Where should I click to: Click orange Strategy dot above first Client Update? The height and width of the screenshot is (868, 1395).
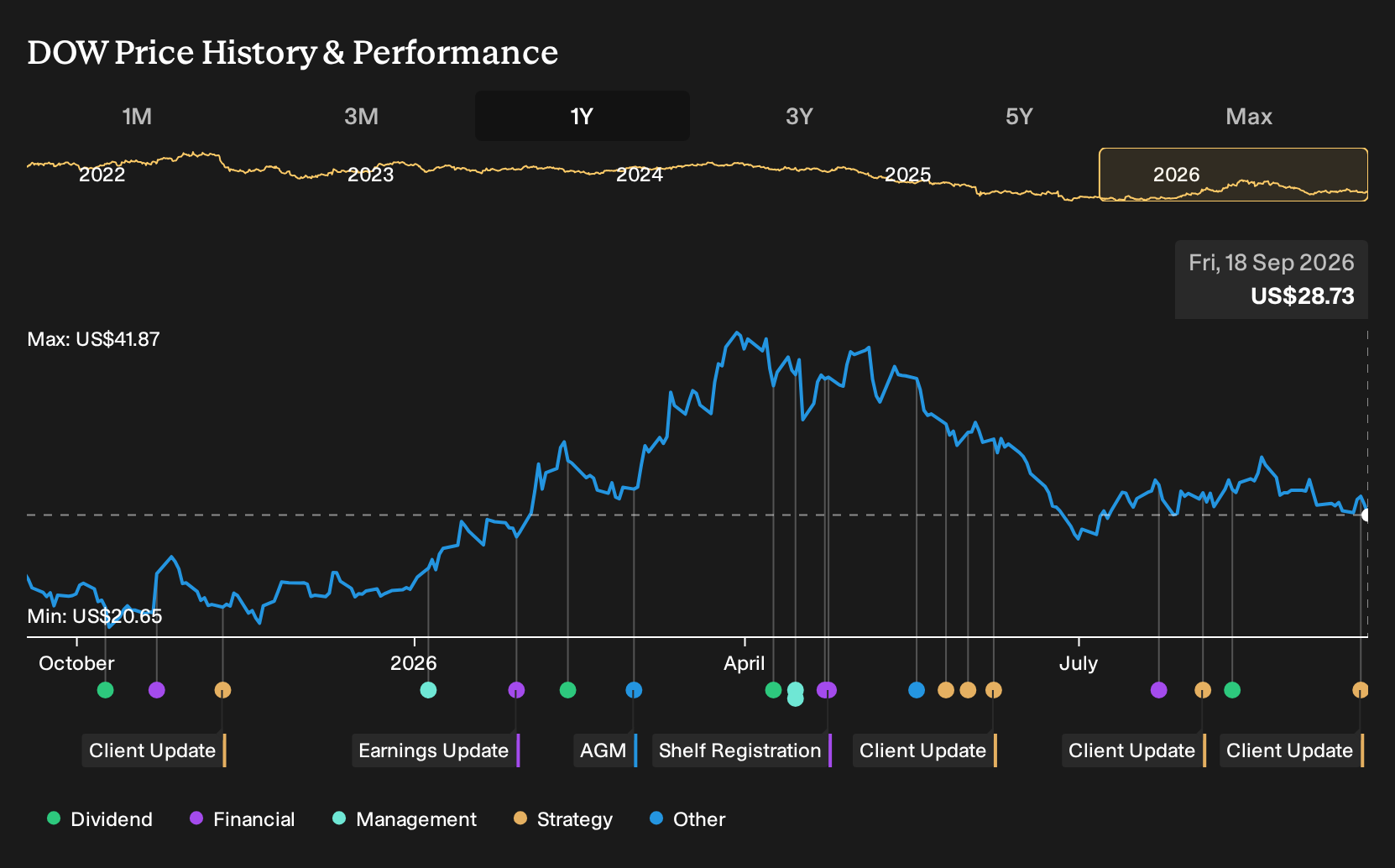pyautogui.click(x=222, y=690)
